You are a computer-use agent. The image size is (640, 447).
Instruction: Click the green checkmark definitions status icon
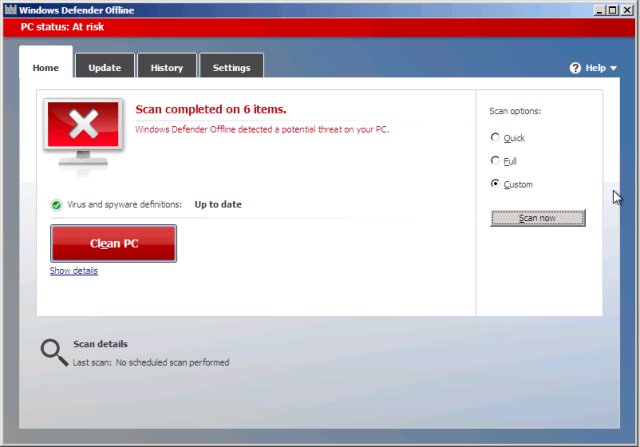[56, 205]
